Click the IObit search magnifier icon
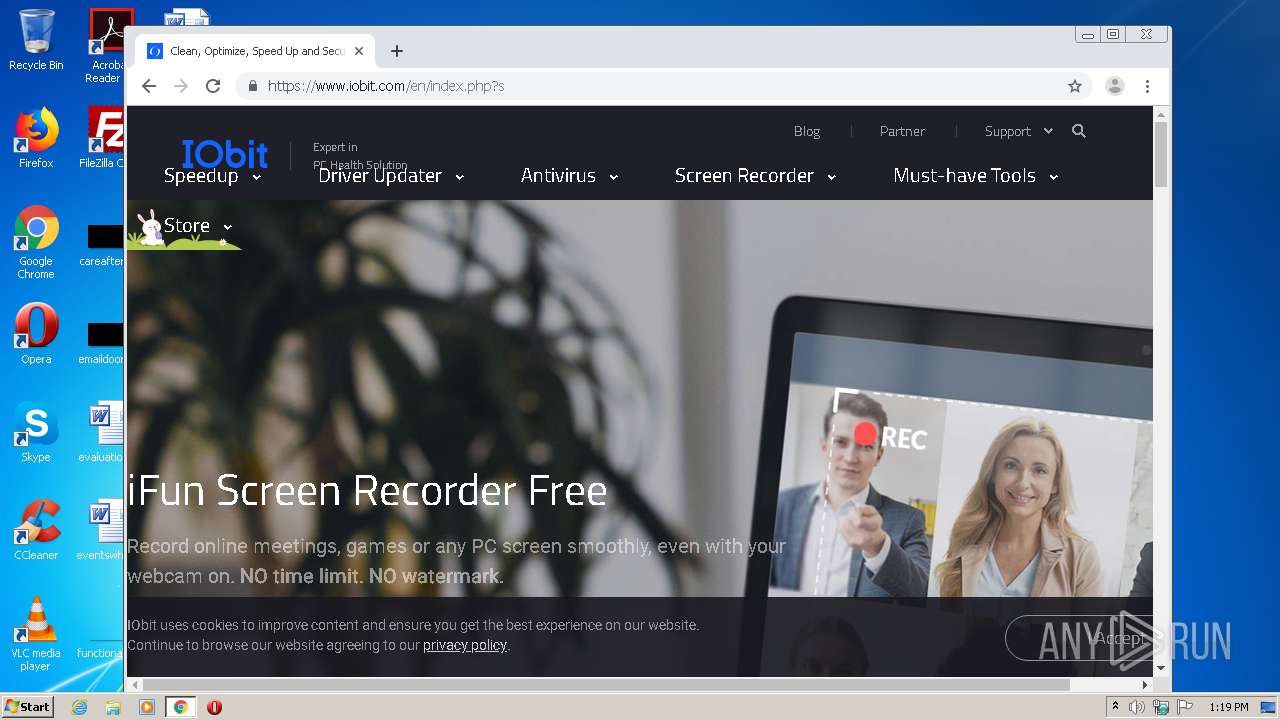Viewport: 1280px width, 720px height. [x=1078, y=131]
